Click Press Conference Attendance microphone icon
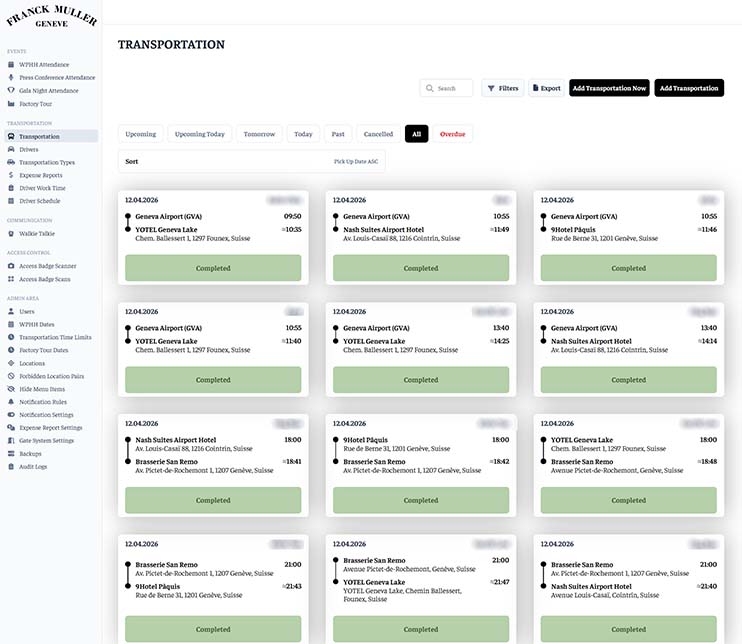Screen dimensions: 742x644 click(11, 77)
